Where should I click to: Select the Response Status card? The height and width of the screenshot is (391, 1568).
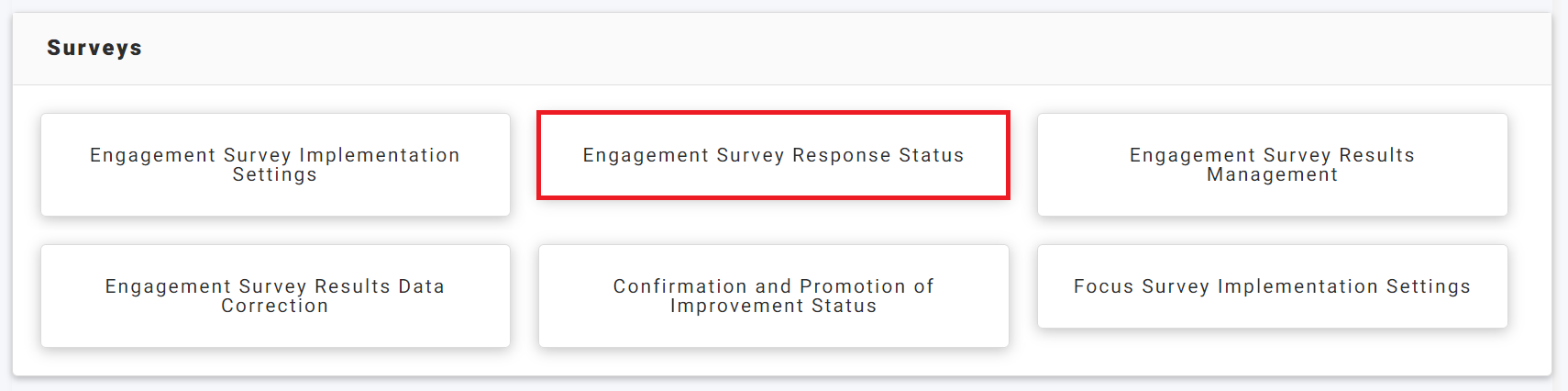coord(773,155)
